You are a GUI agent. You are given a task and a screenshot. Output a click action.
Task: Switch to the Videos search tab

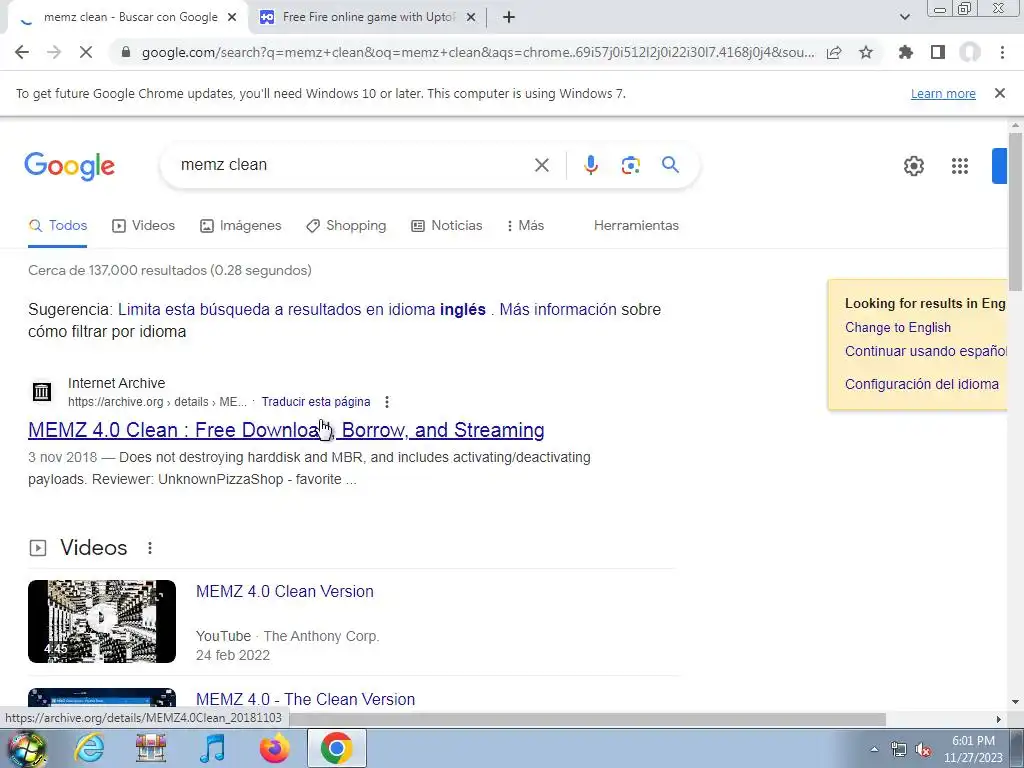click(144, 225)
